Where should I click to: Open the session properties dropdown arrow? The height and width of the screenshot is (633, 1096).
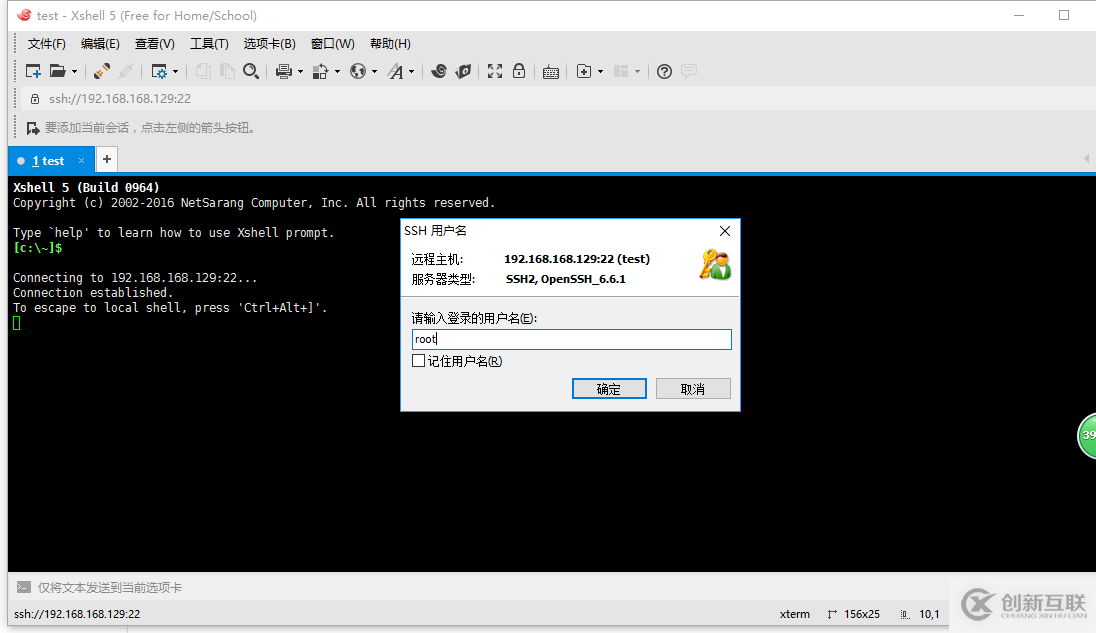(x=176, y=71)
